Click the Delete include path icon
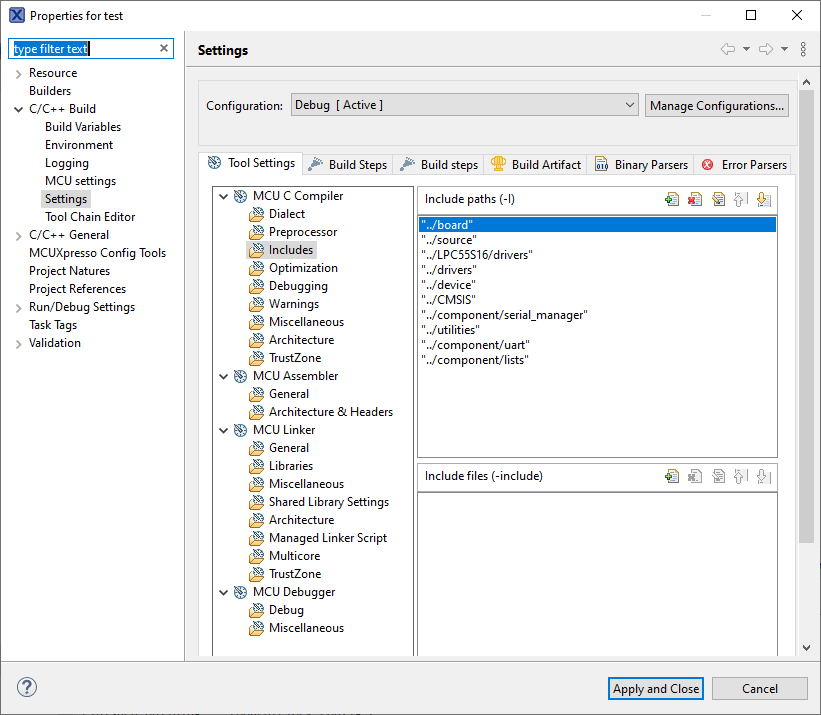 (695, 199)
